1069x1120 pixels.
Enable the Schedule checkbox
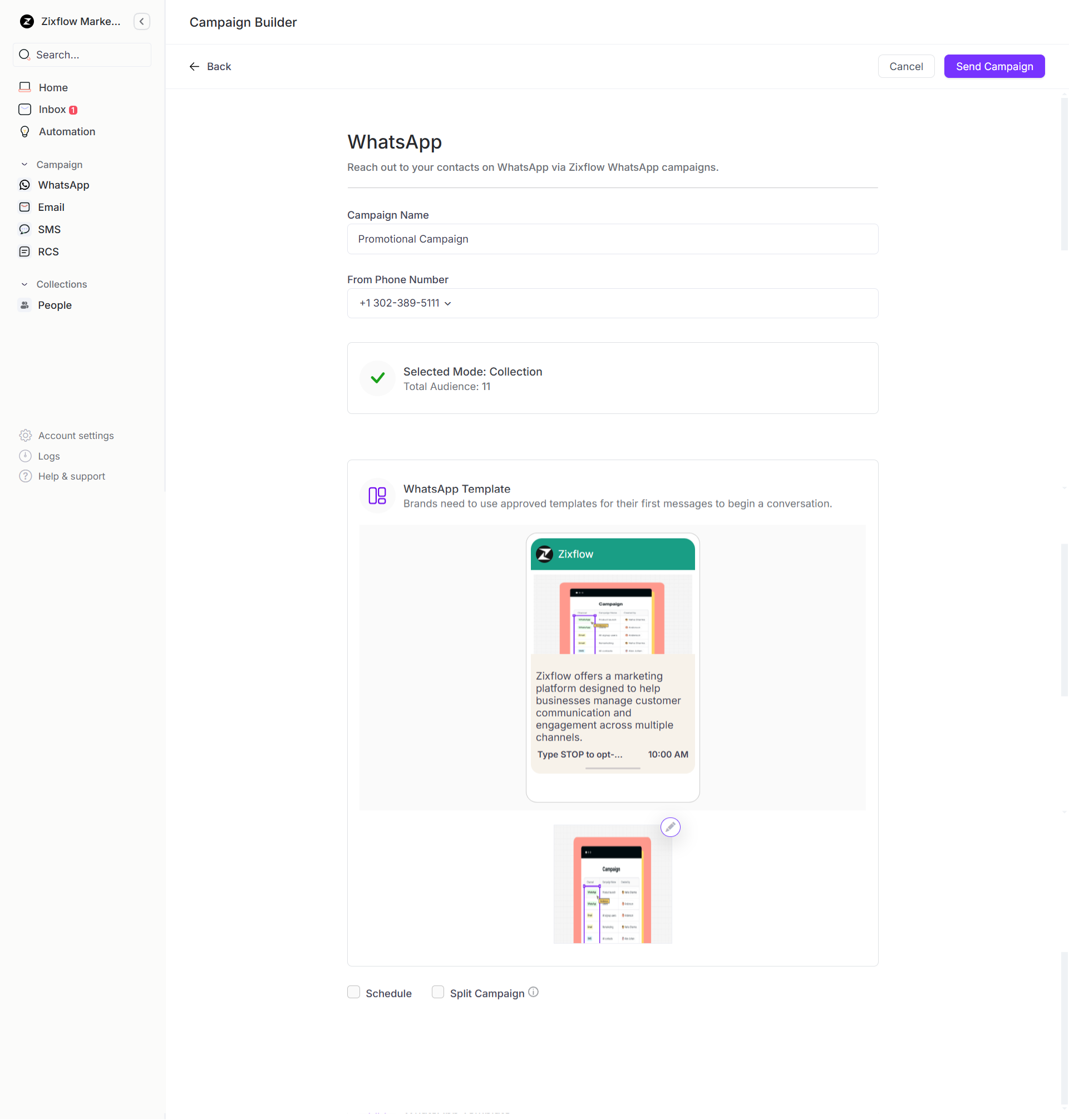point(353,993)
